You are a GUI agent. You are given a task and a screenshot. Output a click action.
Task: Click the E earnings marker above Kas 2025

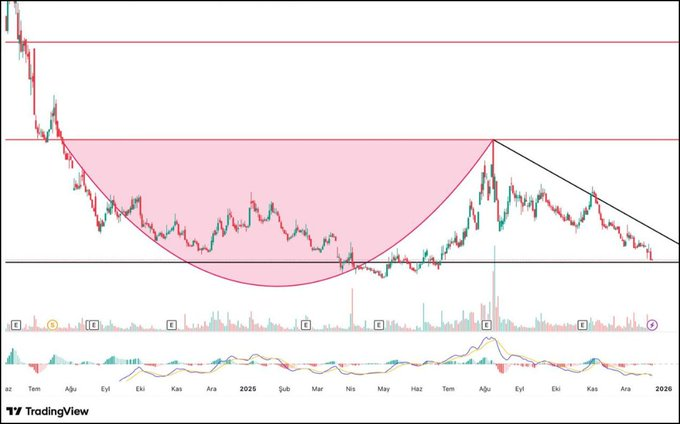[x=582, y=324]
